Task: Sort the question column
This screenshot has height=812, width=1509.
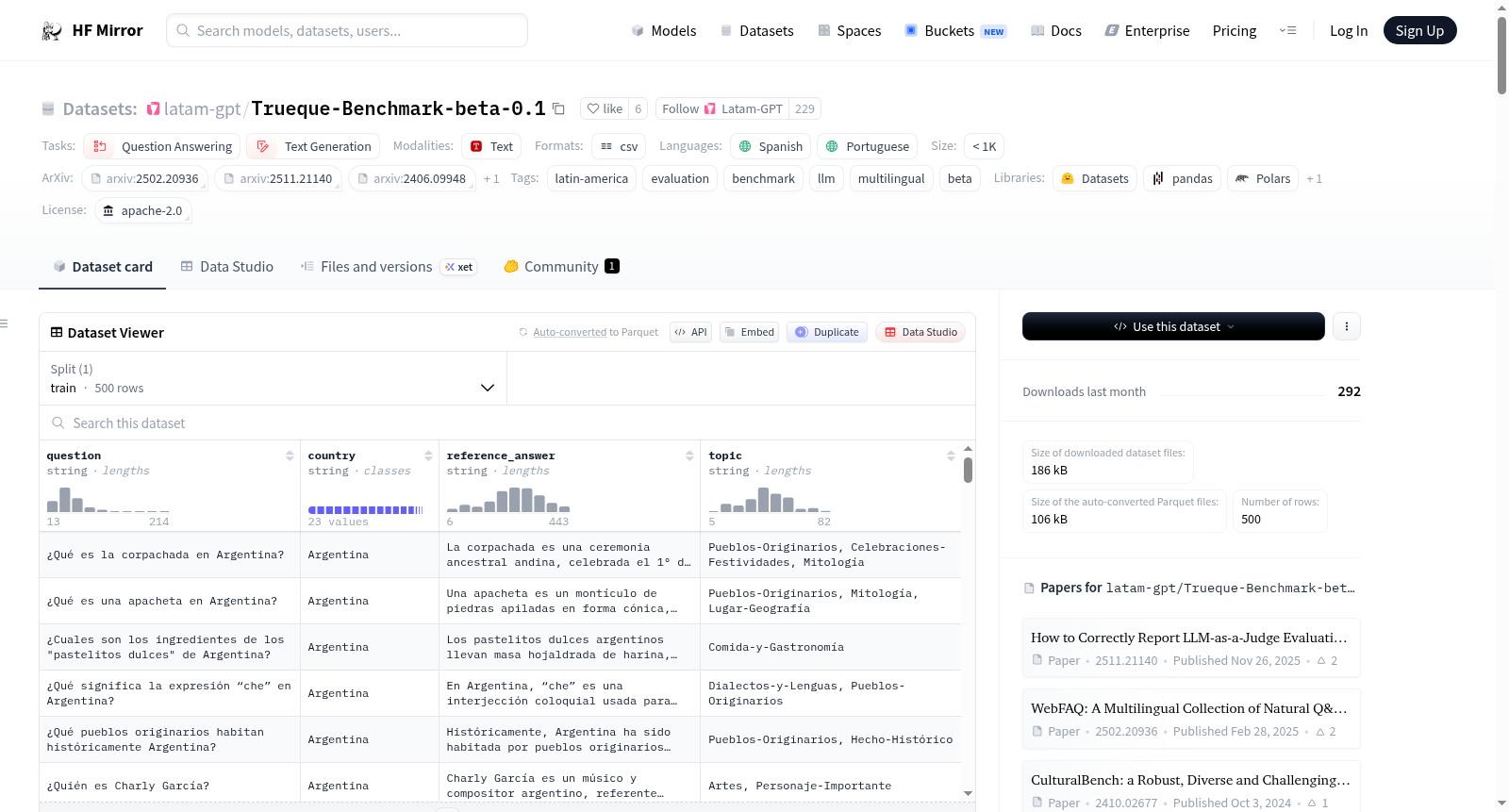Action: [290, 456]
